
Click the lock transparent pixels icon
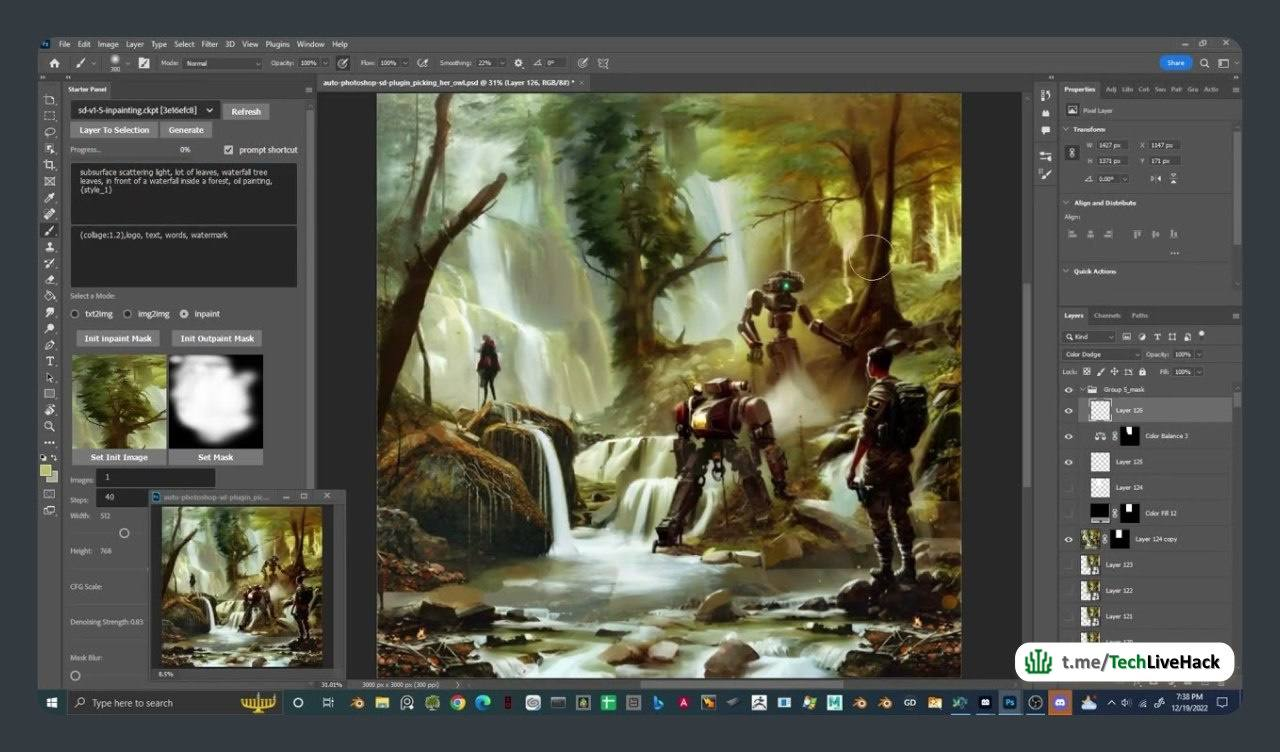[1087, 372]
